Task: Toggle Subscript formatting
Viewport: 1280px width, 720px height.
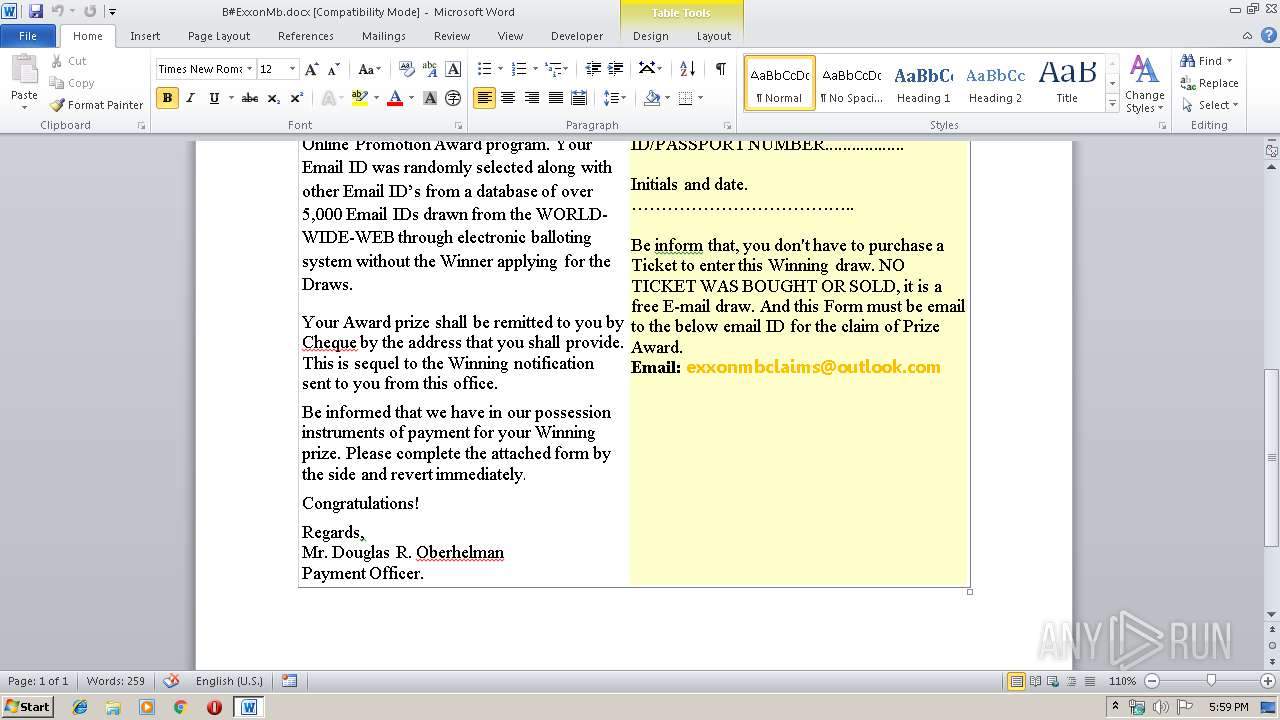Action: [274, 98]
